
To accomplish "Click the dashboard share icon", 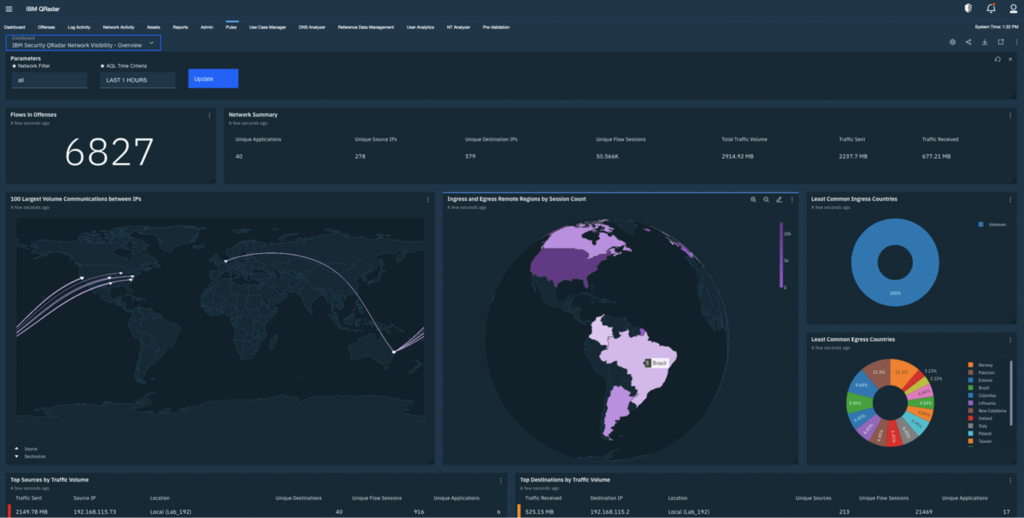I will click(x=969, y=42).
